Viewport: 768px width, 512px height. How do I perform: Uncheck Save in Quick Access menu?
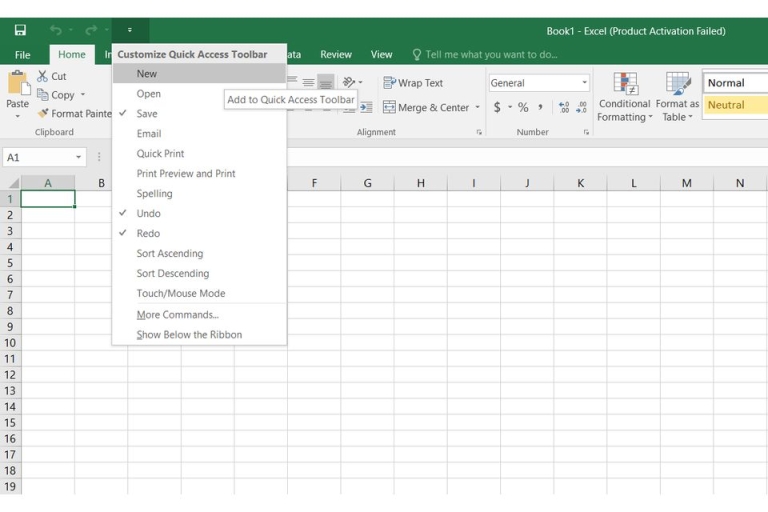pos(199,114)
